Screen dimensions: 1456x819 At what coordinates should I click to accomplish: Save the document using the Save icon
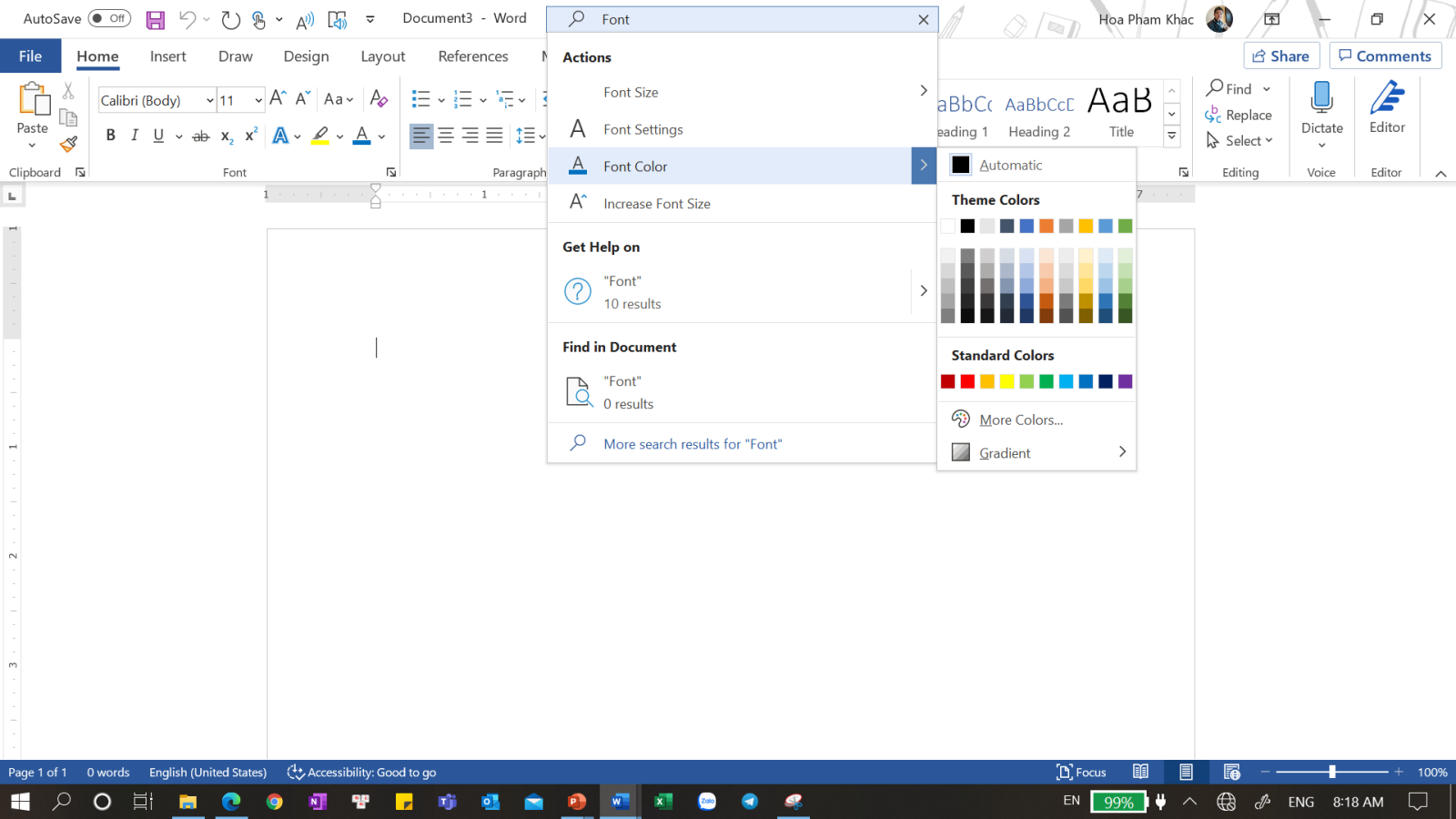155,19
